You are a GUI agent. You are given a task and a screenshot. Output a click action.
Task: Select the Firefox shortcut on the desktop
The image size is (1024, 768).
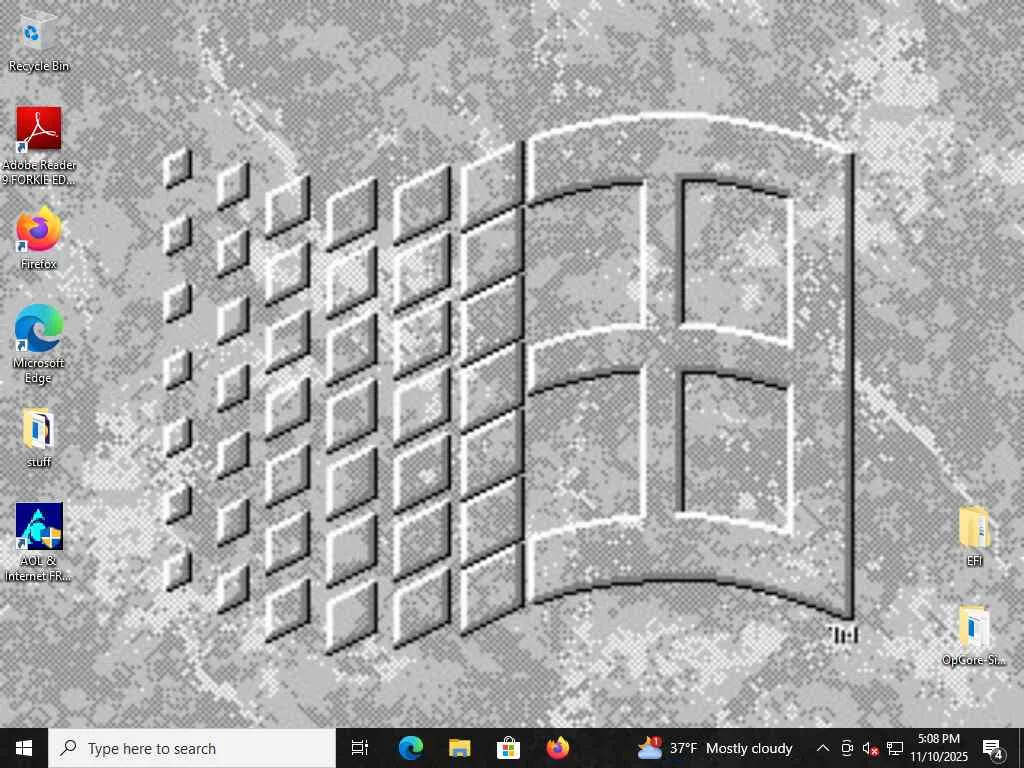click(x=39, y=238)
